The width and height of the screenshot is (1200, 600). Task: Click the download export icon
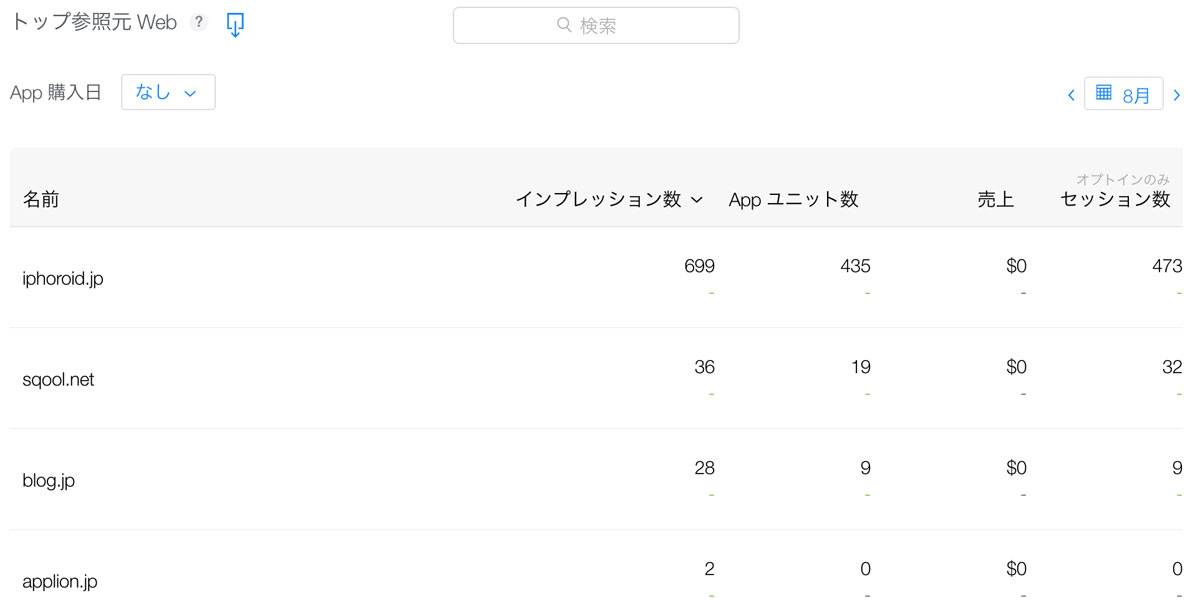tap(235, 25)
